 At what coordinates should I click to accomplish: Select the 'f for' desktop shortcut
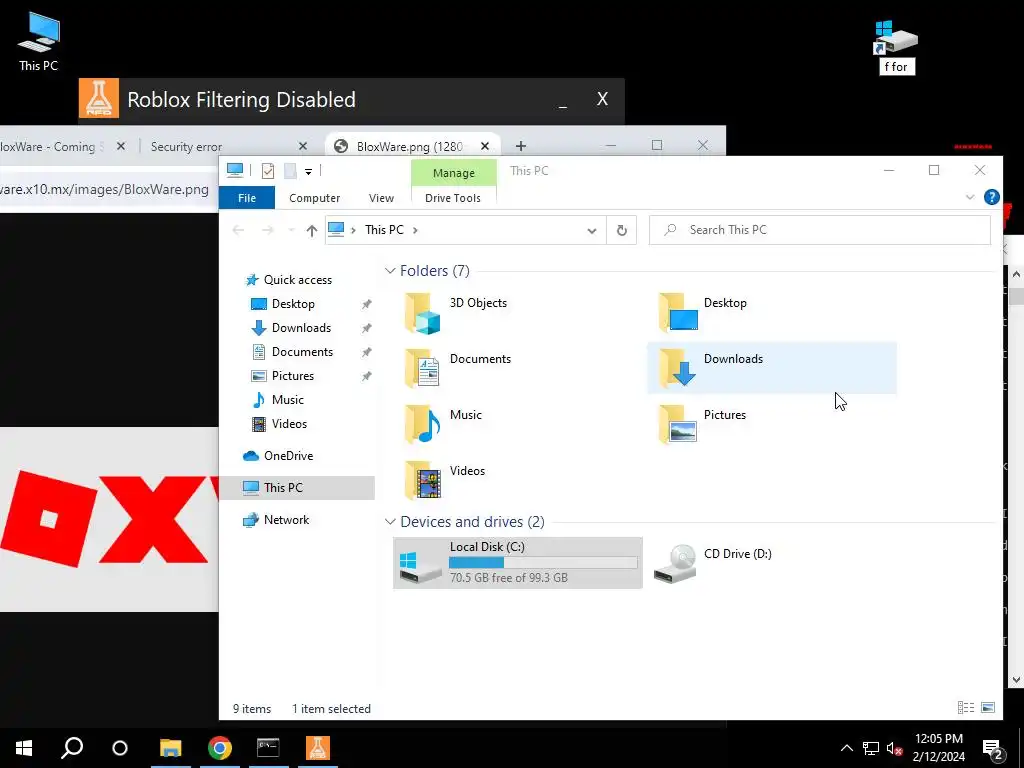896,46
